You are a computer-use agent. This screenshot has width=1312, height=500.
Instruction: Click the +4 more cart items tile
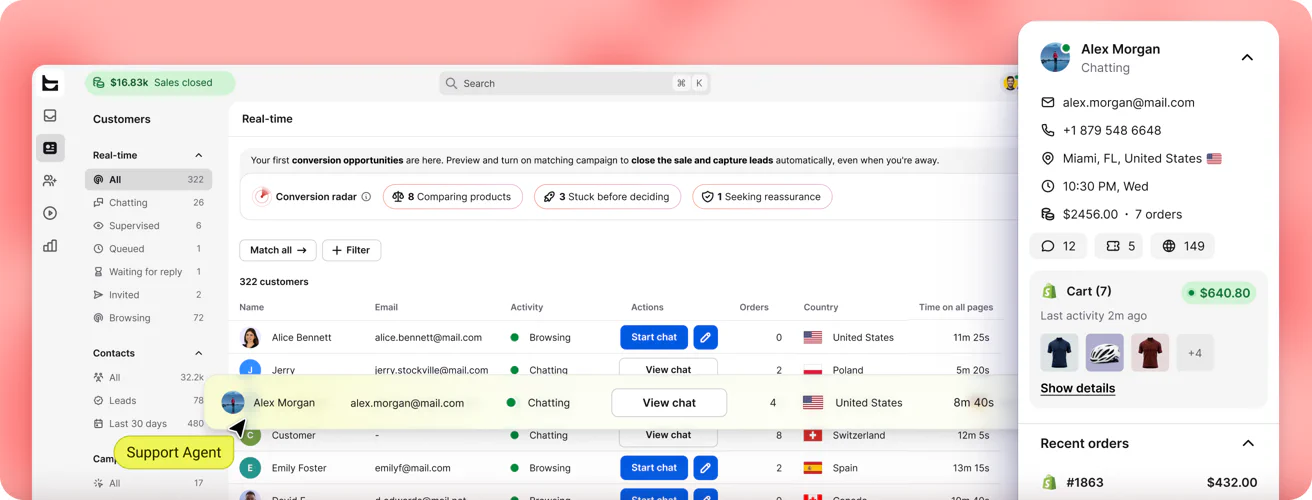(1195, 353)
